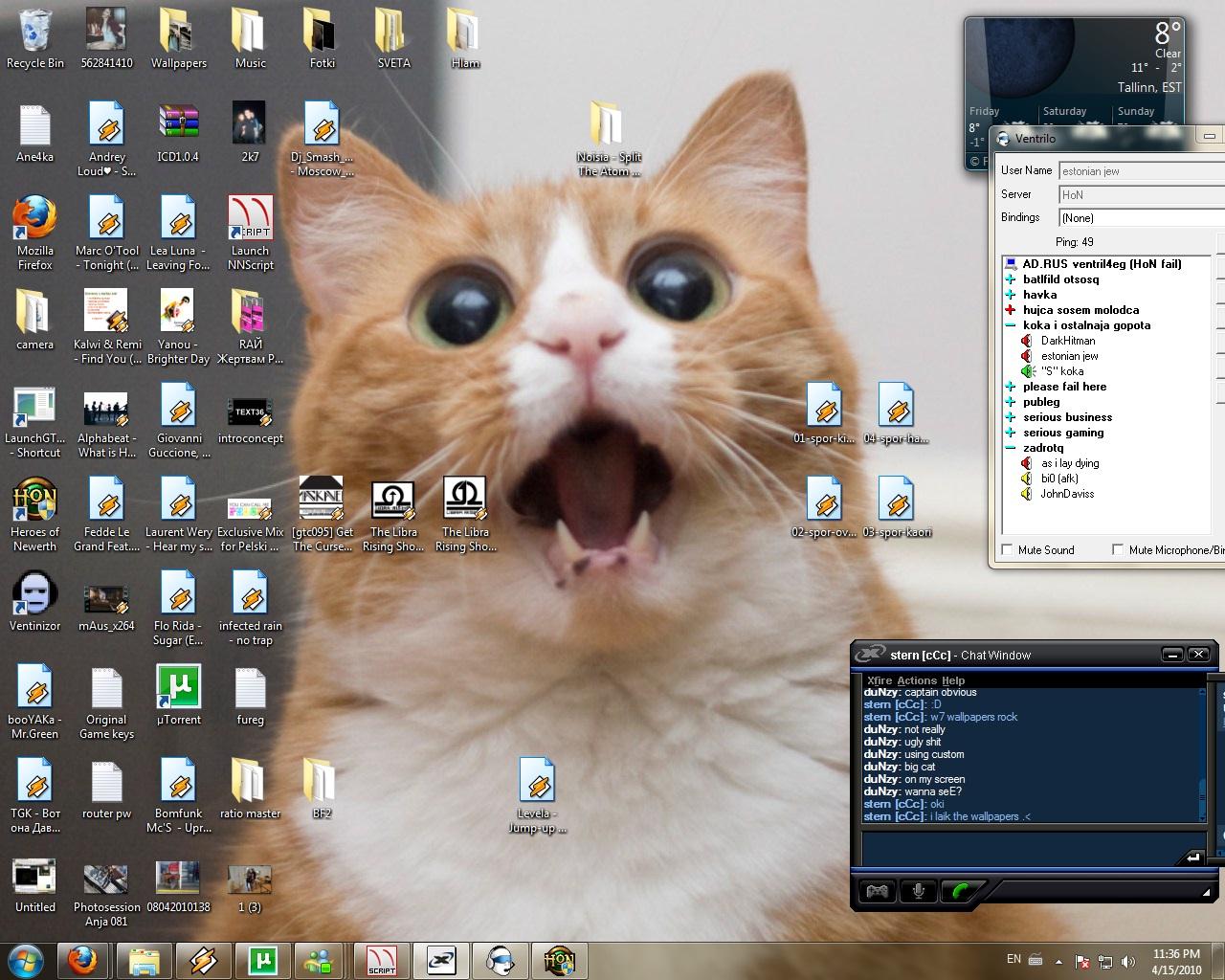Click the Mozilla Firefox desktop shortcut
The image size is (1225, 980).
click(35, 233)
